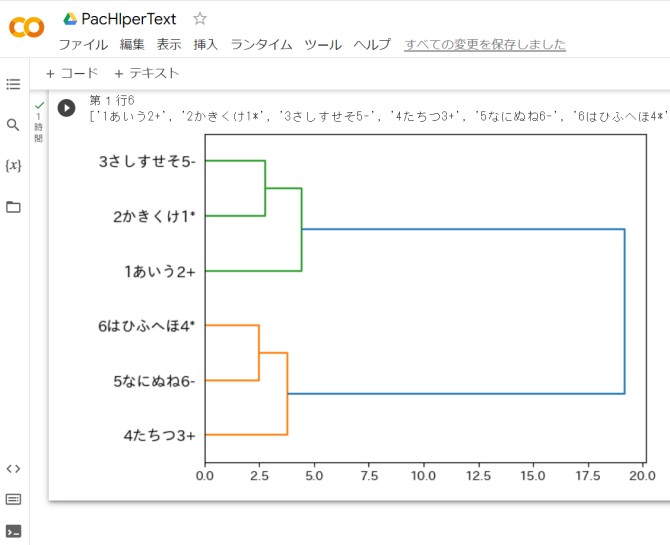670x545 pixels.
Task: Run the cell with play button
Action: tap(66, 107)
